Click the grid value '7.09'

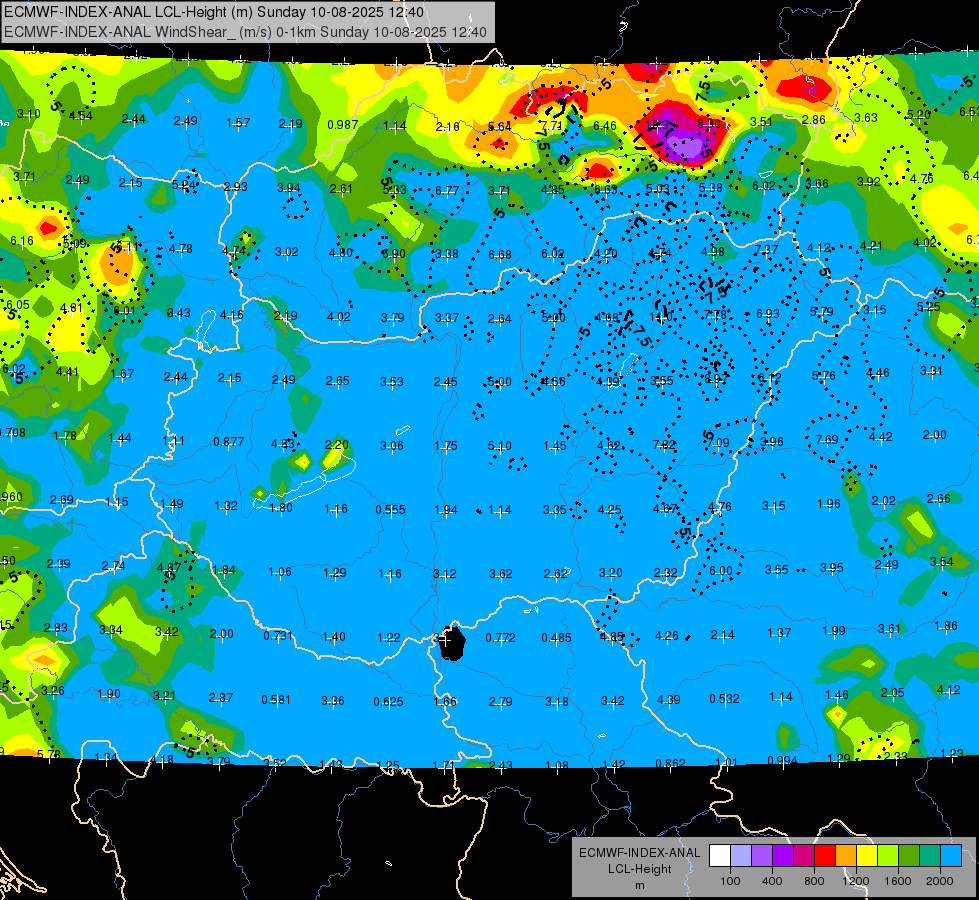pos(718,442)
